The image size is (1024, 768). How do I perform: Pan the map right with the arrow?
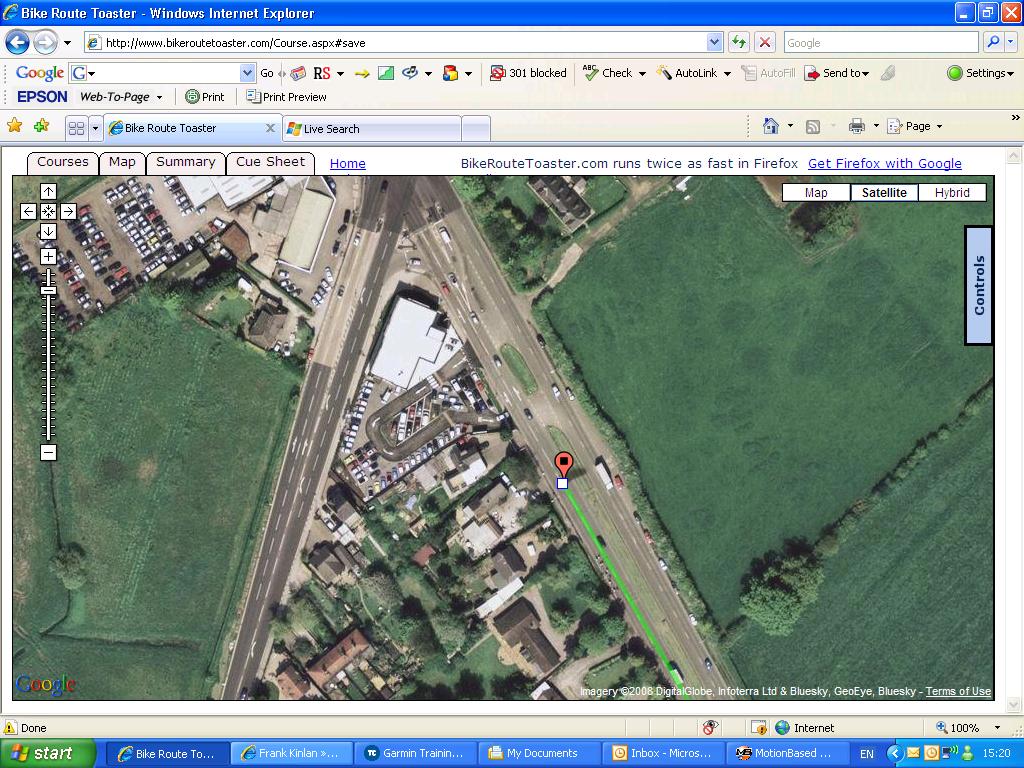click(68, 211)
